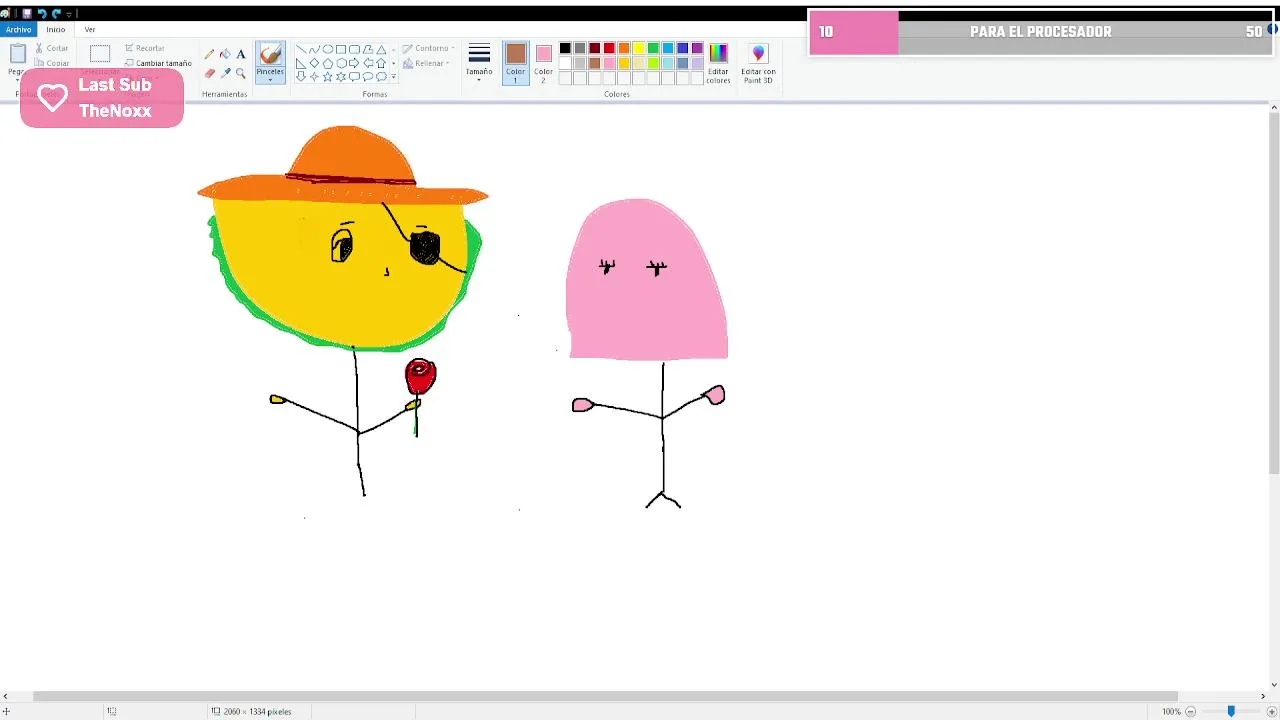The image size is (1280, 720).
Task: Click the Cortar button
Action: coord(52,48)
